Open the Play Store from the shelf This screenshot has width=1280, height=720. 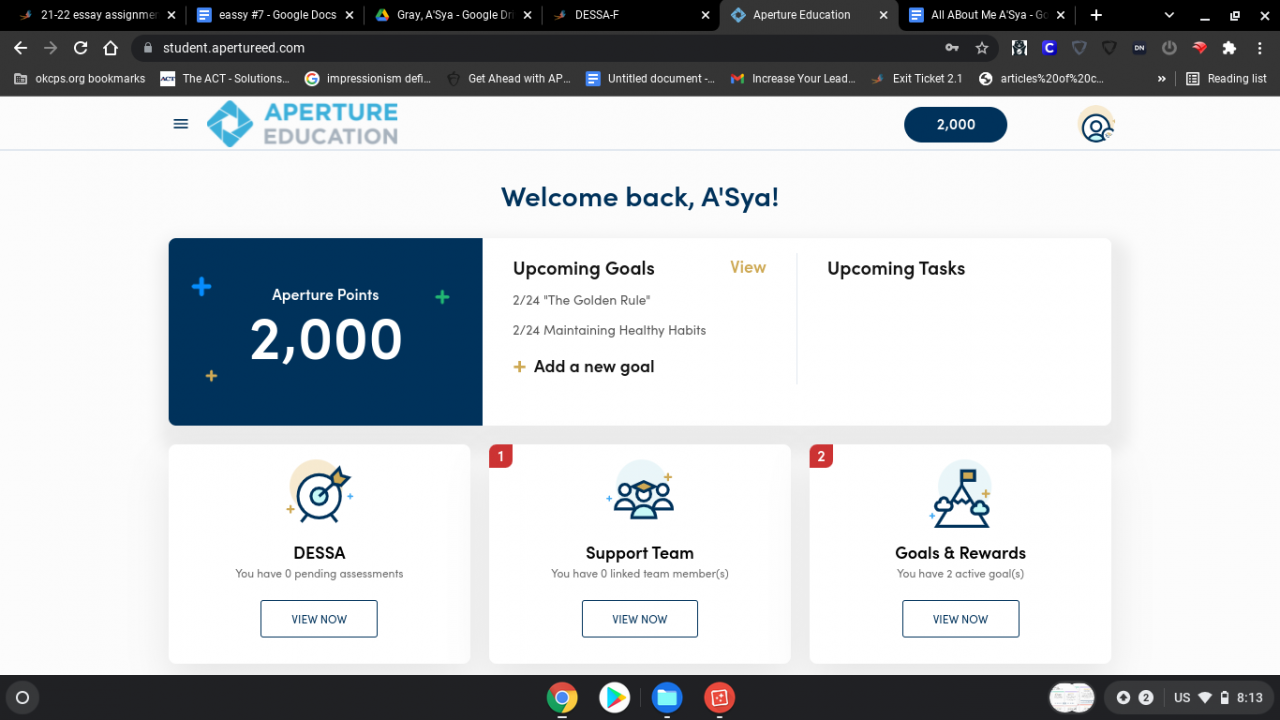tap(614, 697)
